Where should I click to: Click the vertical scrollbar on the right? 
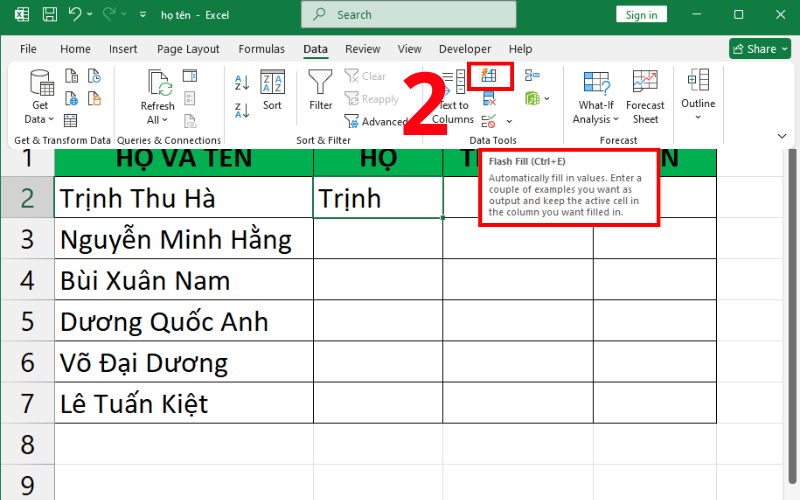792,316
